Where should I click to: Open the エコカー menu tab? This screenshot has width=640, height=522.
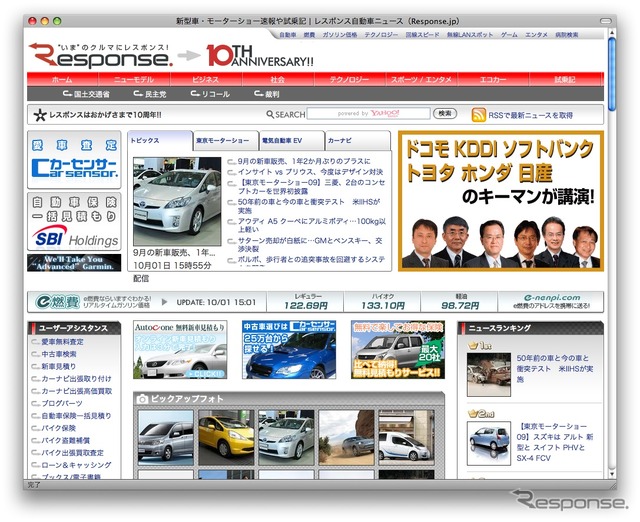493,80
